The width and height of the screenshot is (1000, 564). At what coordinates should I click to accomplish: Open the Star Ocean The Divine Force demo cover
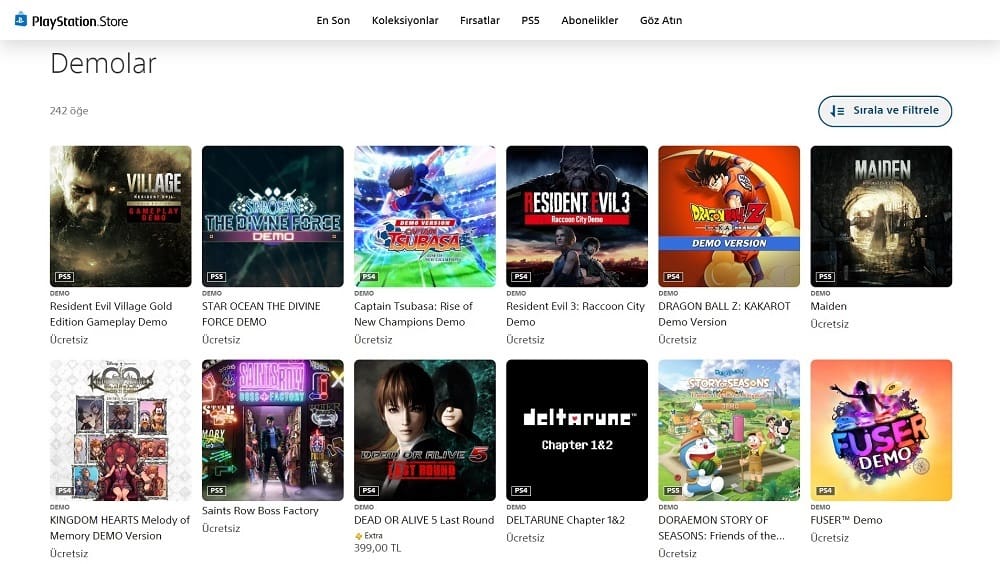(x=272, y=216)
